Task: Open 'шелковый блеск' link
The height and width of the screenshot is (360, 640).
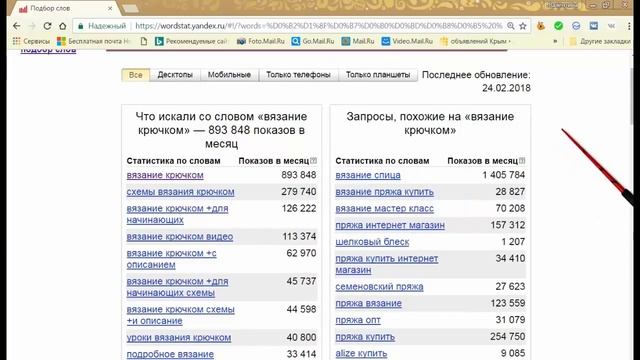Action: (x=372, y=242)
